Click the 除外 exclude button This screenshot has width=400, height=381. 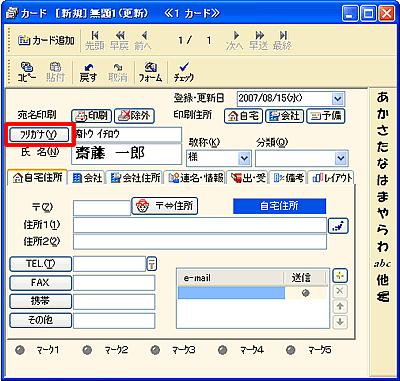[134, 116]
